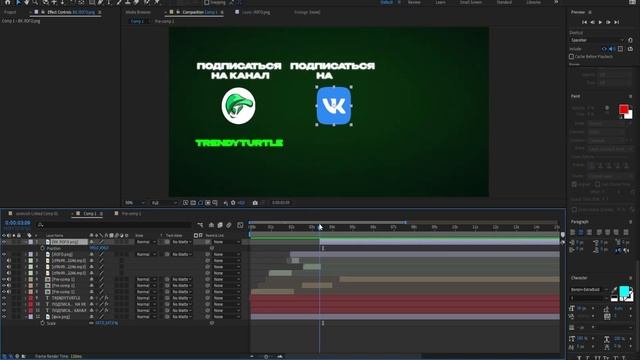Click left align icon in Paragraph panel
The width and height of the screenshot is (640, 360).
[573, 232]
